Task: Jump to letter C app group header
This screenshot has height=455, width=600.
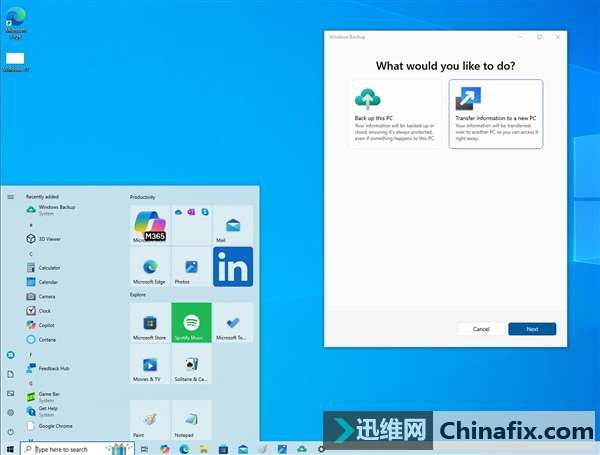Action: point(31,254)
